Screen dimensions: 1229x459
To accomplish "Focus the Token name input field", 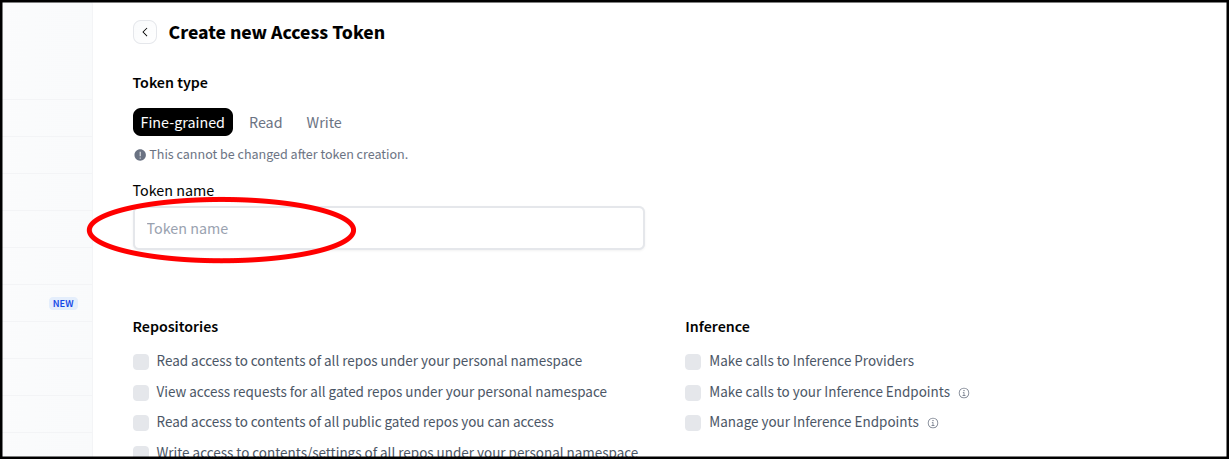I will 388,228.
